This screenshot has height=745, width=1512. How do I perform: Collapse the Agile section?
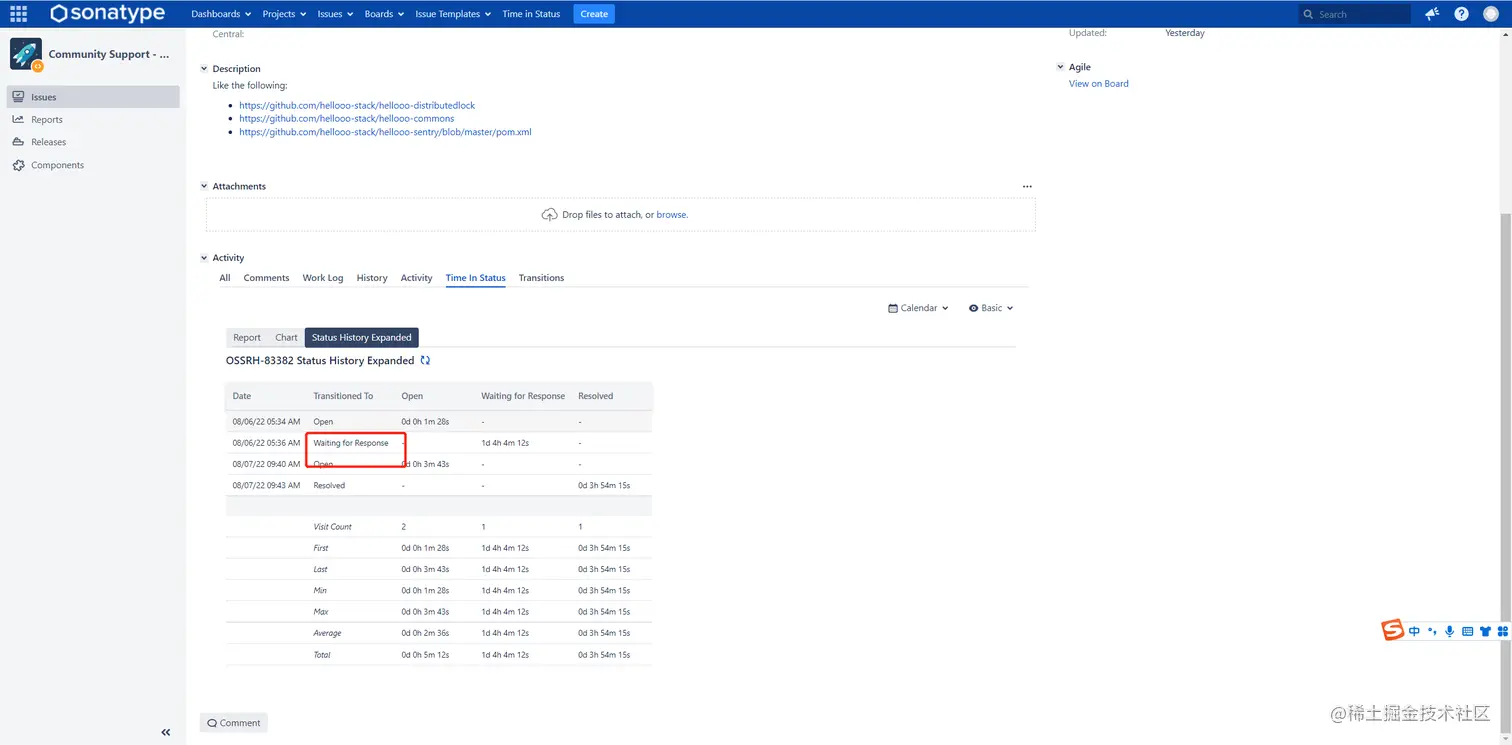pos(1061,67)
